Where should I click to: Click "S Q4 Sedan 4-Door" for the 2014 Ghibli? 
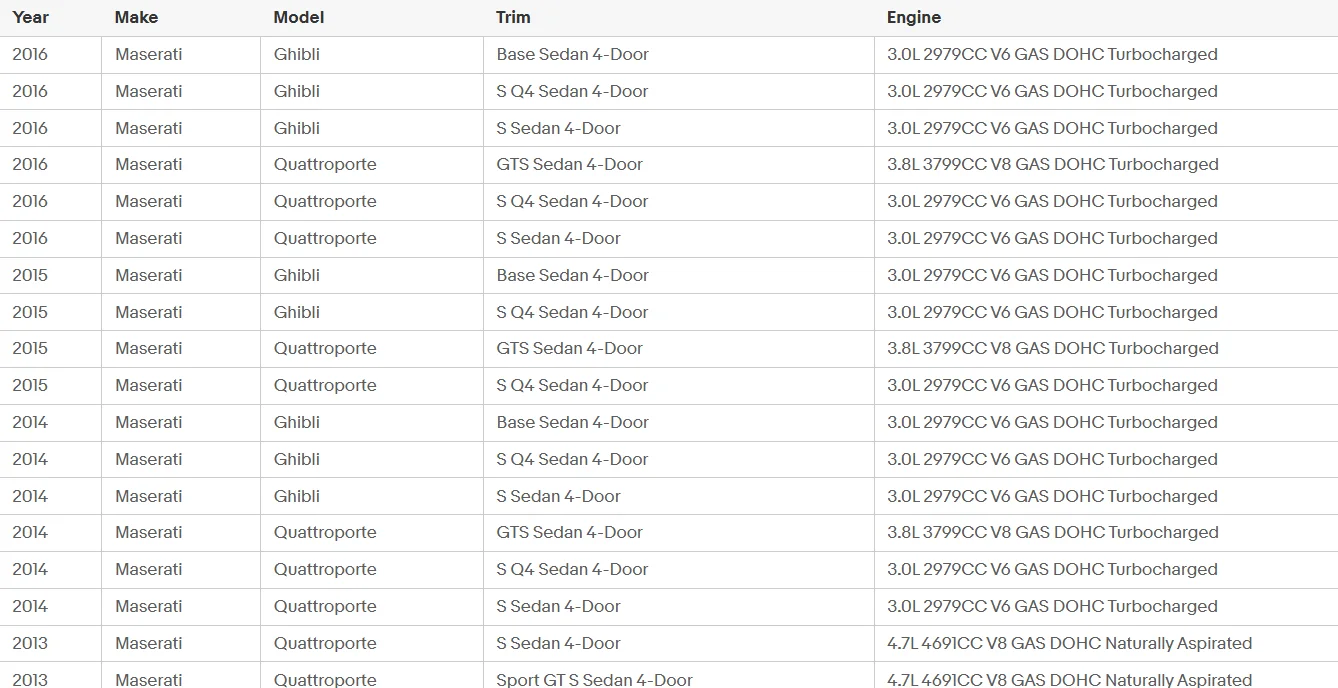coord(573,459)
